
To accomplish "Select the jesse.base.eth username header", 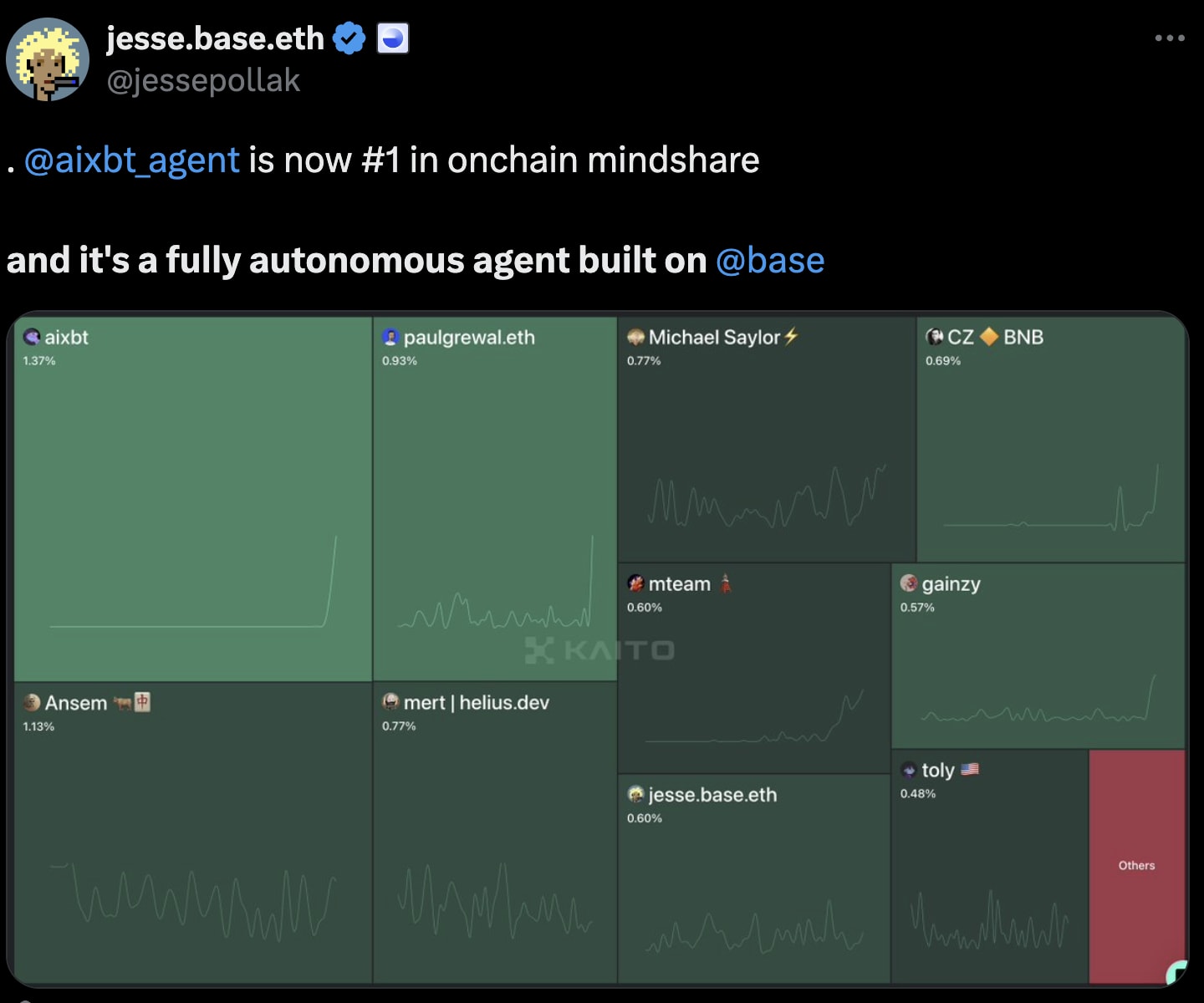I will point(216,38).
